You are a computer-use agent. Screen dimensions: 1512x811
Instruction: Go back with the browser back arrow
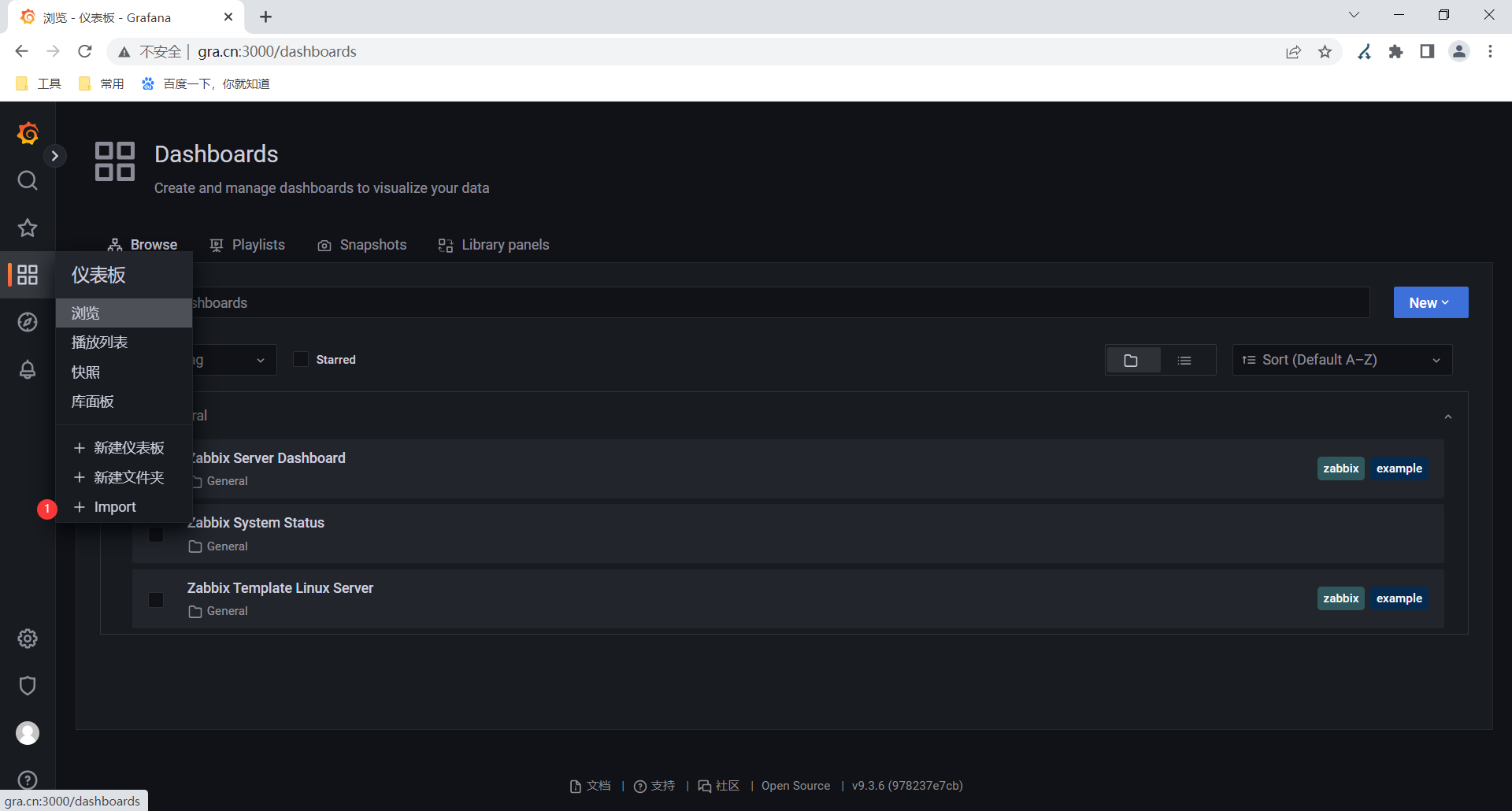tap(21, 51)
